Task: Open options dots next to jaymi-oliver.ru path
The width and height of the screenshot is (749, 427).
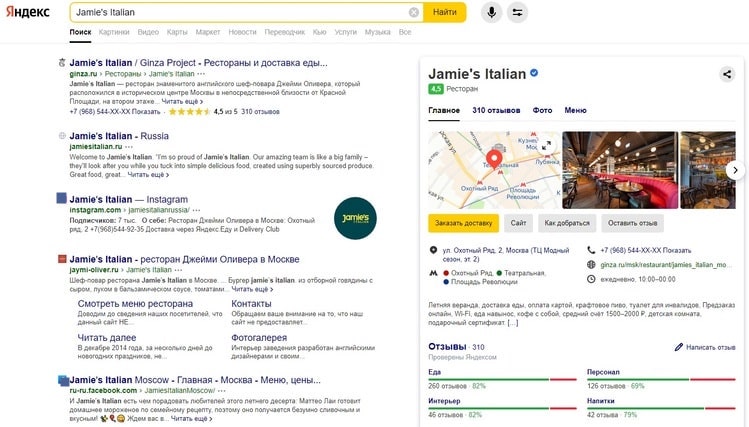Action: [x=178, y=270]
